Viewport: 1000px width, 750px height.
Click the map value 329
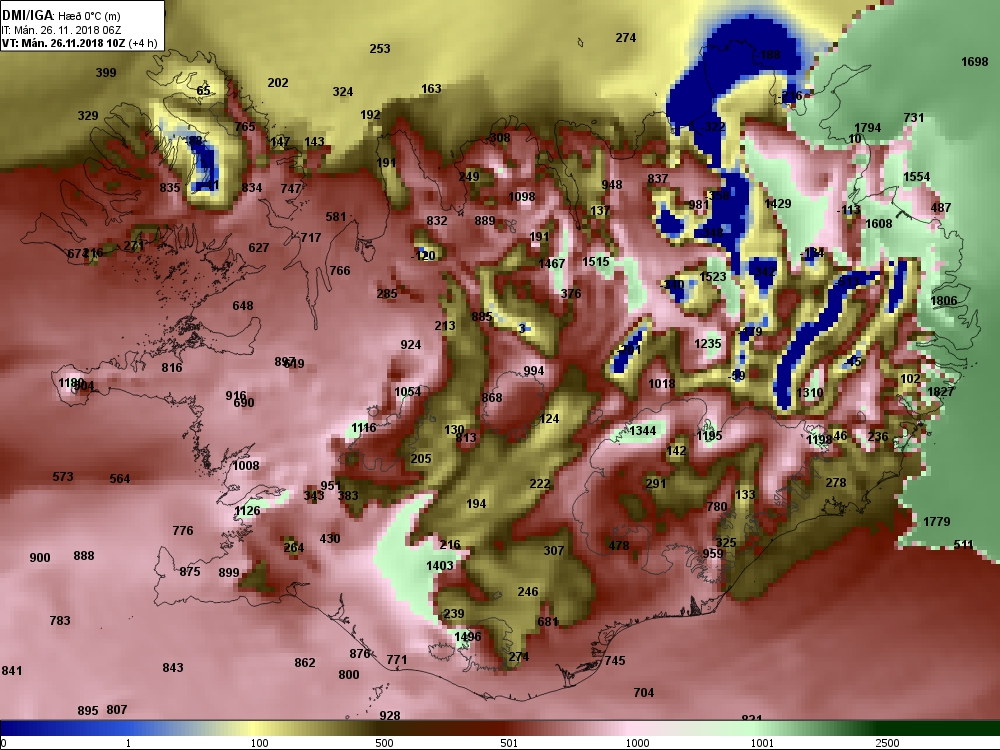click(x=88, y=115)
